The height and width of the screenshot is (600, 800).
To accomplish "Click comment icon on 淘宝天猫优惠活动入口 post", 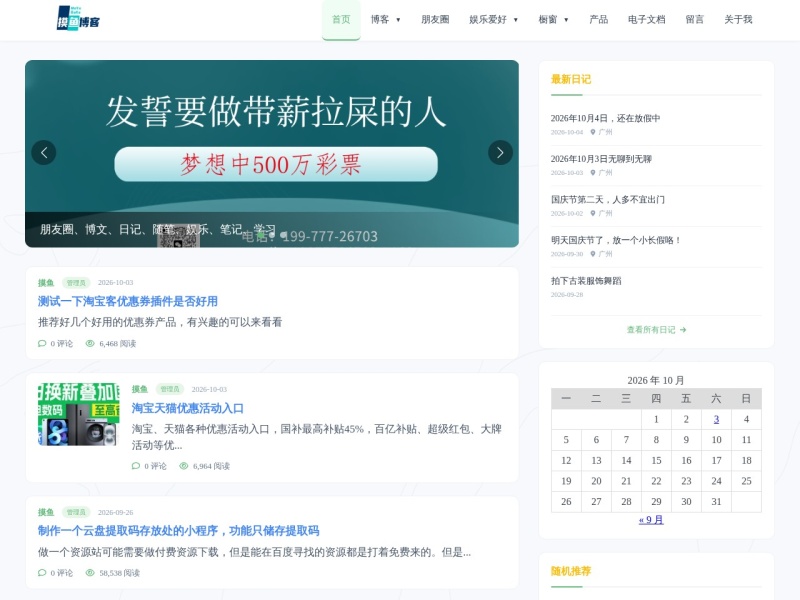I will point(136,466).
